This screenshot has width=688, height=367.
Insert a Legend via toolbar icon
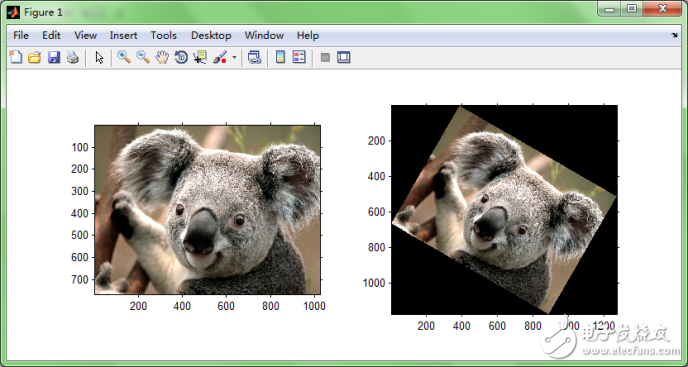click(x=299, y=57)
